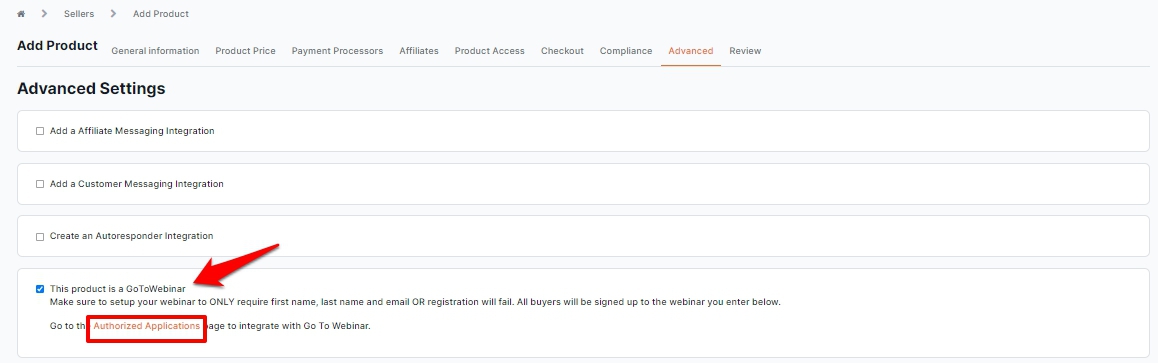Open the Authorized Applications link
The image size is (1158, 363).
click(x=146, y=325)
